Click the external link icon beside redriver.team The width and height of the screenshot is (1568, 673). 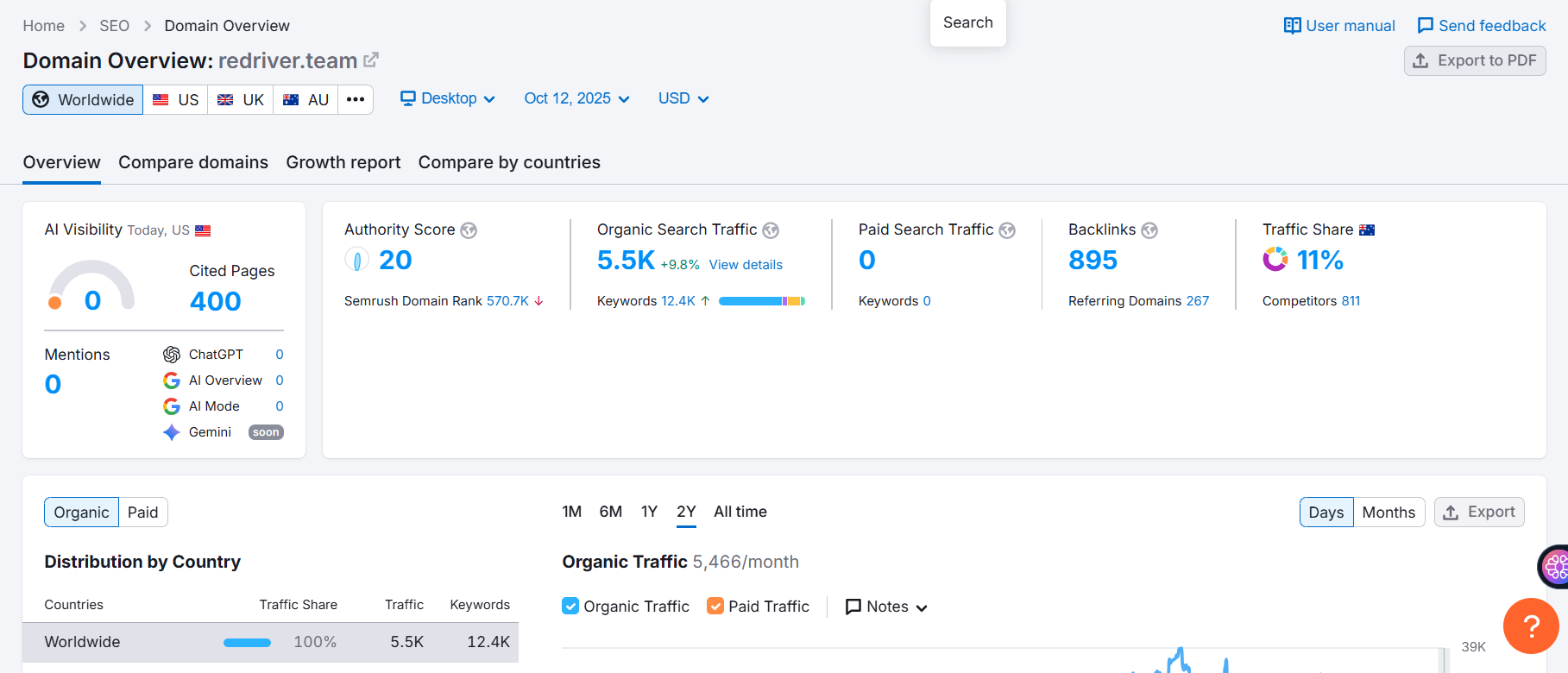(371, 60)
